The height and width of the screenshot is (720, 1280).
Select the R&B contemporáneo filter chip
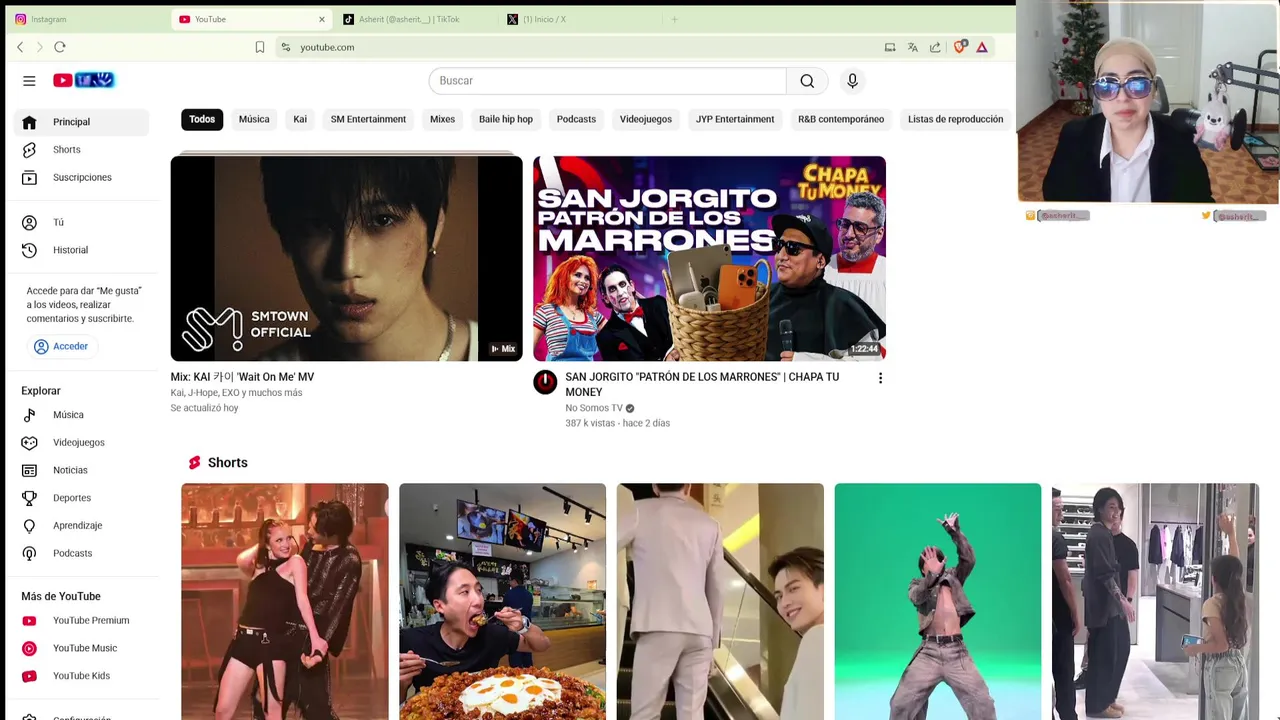[x=841, y=119]
